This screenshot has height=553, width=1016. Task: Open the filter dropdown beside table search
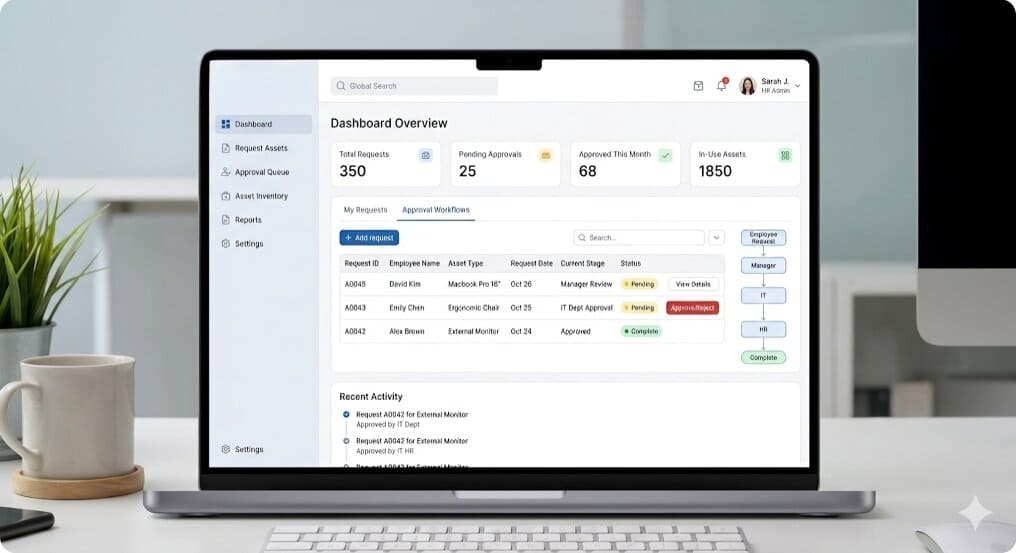[716, 238]
